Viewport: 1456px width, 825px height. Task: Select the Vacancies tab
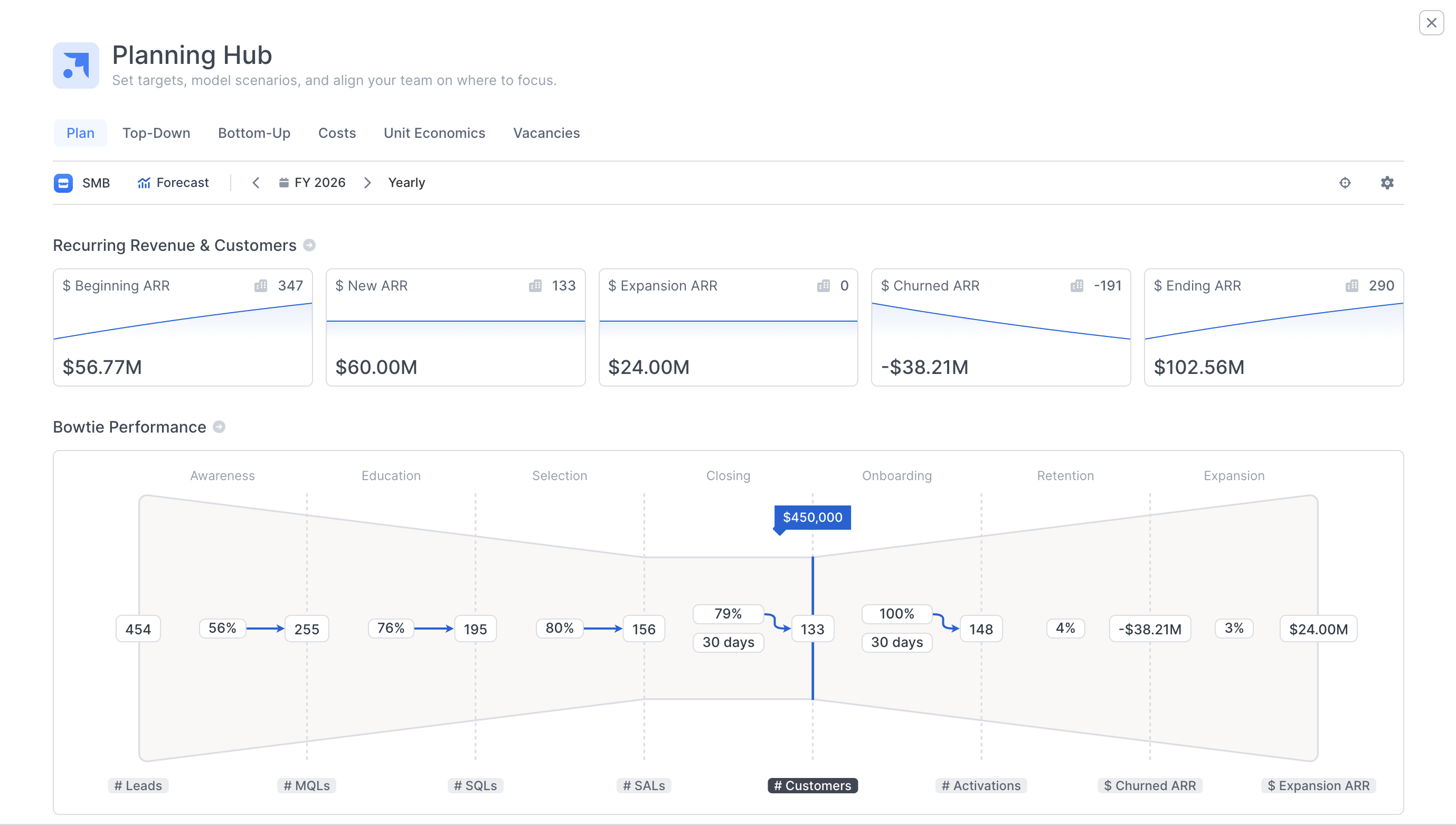tap(546, 133)
